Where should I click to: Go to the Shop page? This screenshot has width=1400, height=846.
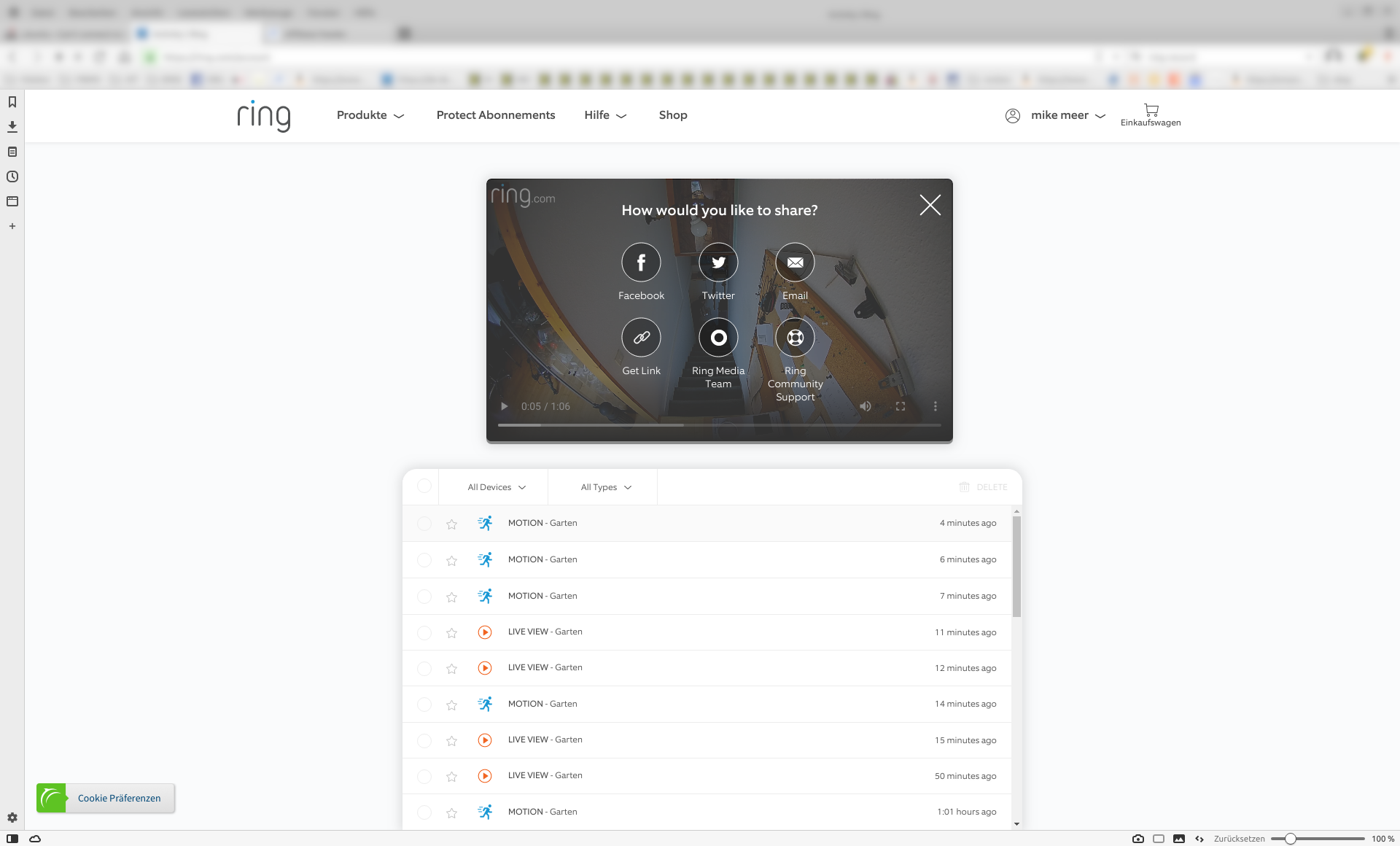coord(673,115)
